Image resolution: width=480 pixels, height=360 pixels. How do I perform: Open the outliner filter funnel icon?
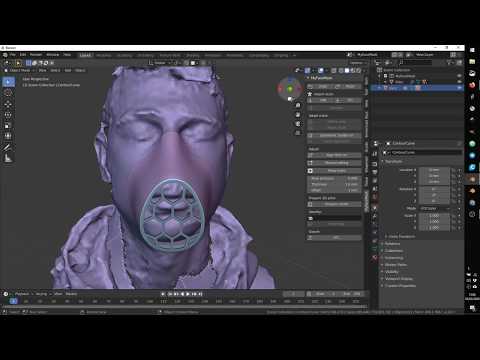point(450,62)
